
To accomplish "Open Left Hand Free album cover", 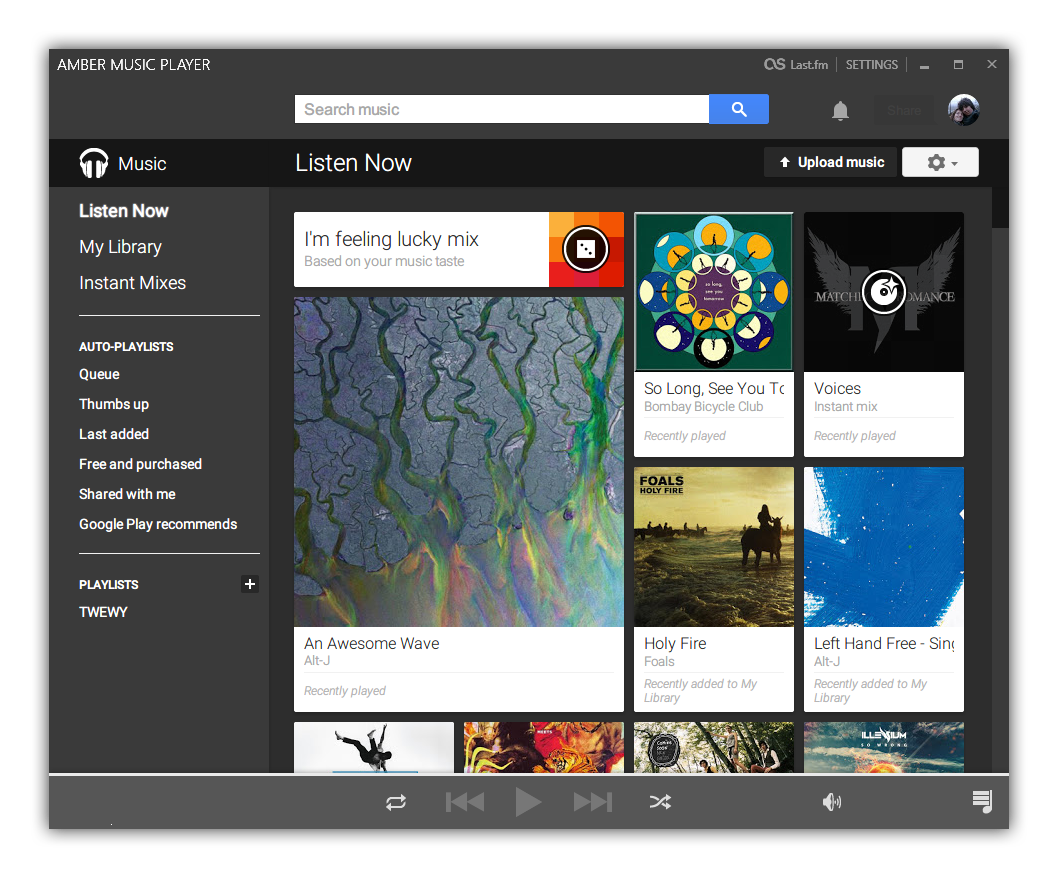I will tap(884, 547).
